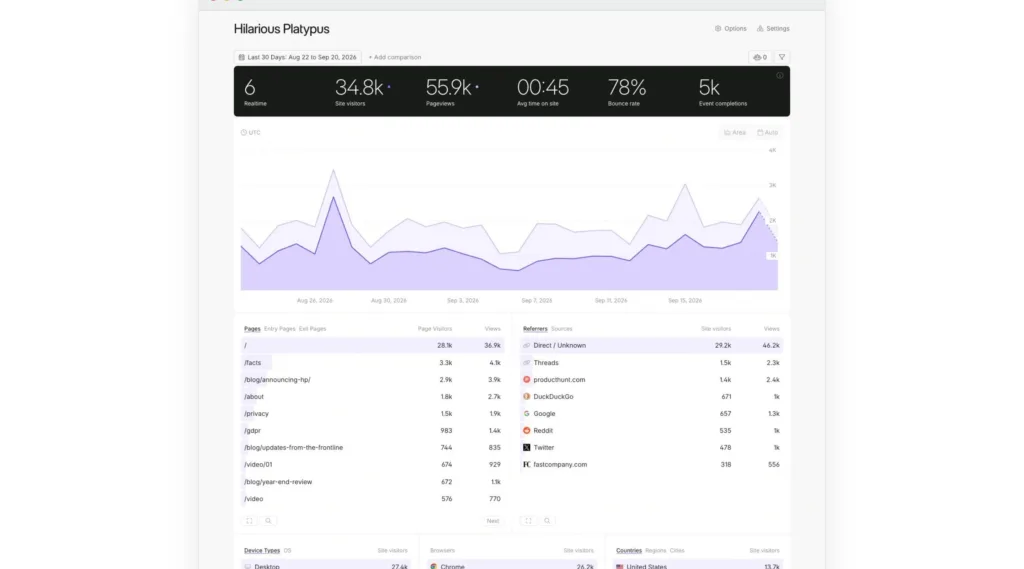
Task: Select the /video page row
Action: tap(372, 499)
